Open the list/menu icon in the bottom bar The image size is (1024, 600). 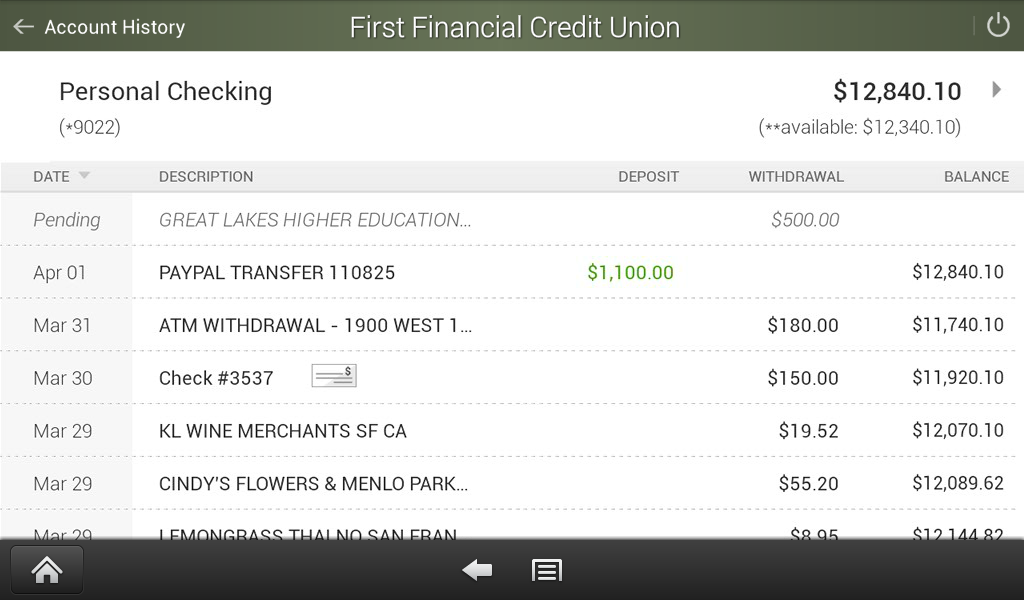[x=546, y=569]
